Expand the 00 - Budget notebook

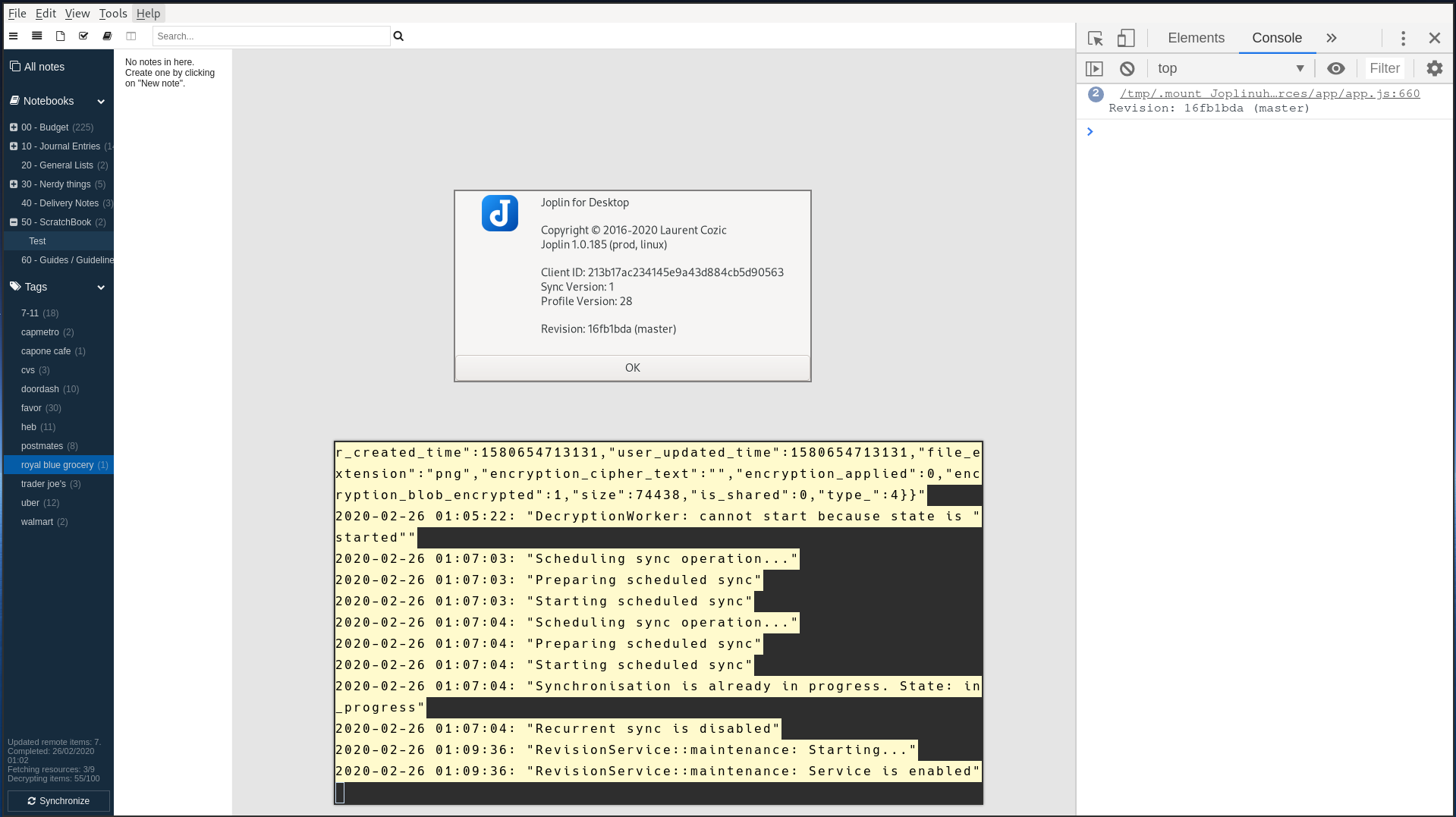click(14, 127)
